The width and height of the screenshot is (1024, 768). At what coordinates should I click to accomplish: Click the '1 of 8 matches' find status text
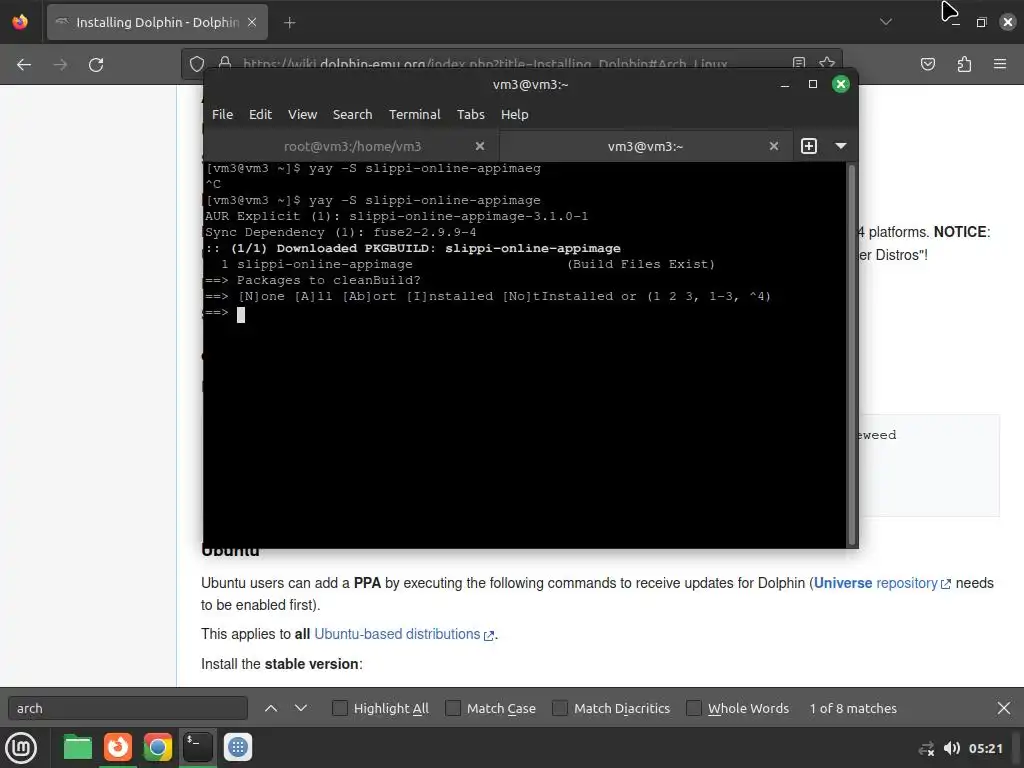pyautogui.click(x=853, y=708)
